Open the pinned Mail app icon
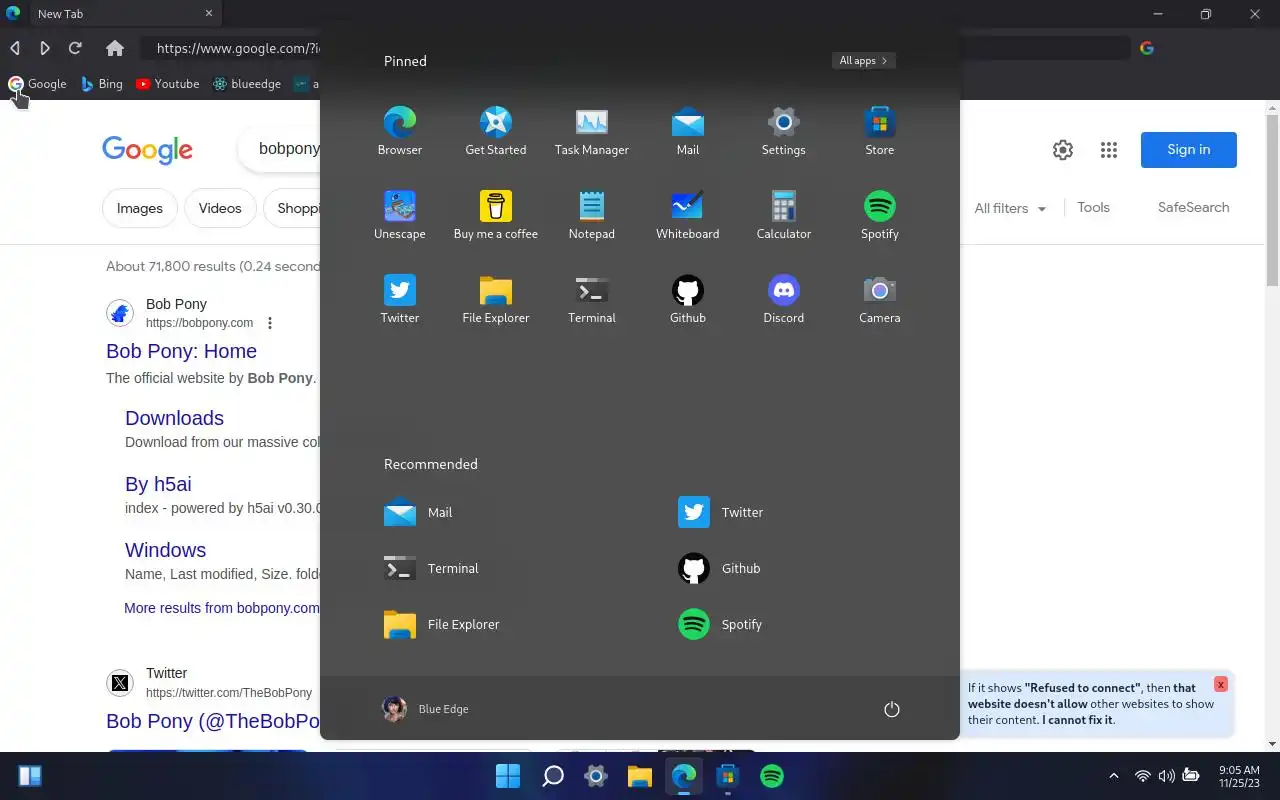Screen dimensions: 1280x800 point(688,131)
